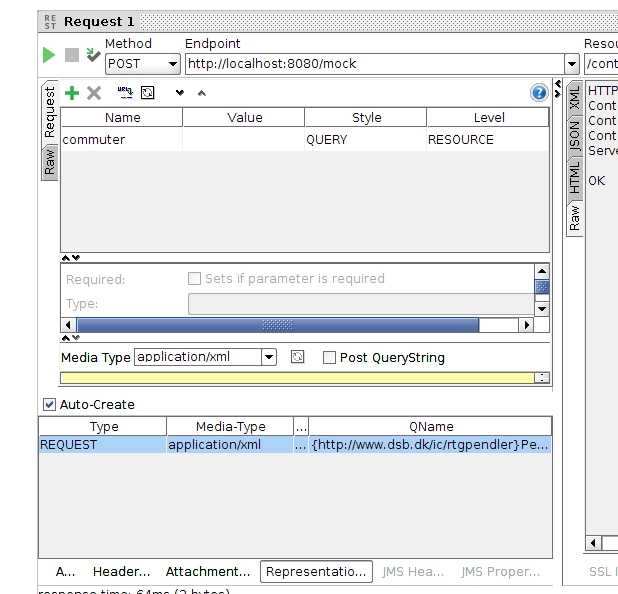Click the icon next to Media Type dropdown
The image size is (618, 594).
[x=297, y=357]
